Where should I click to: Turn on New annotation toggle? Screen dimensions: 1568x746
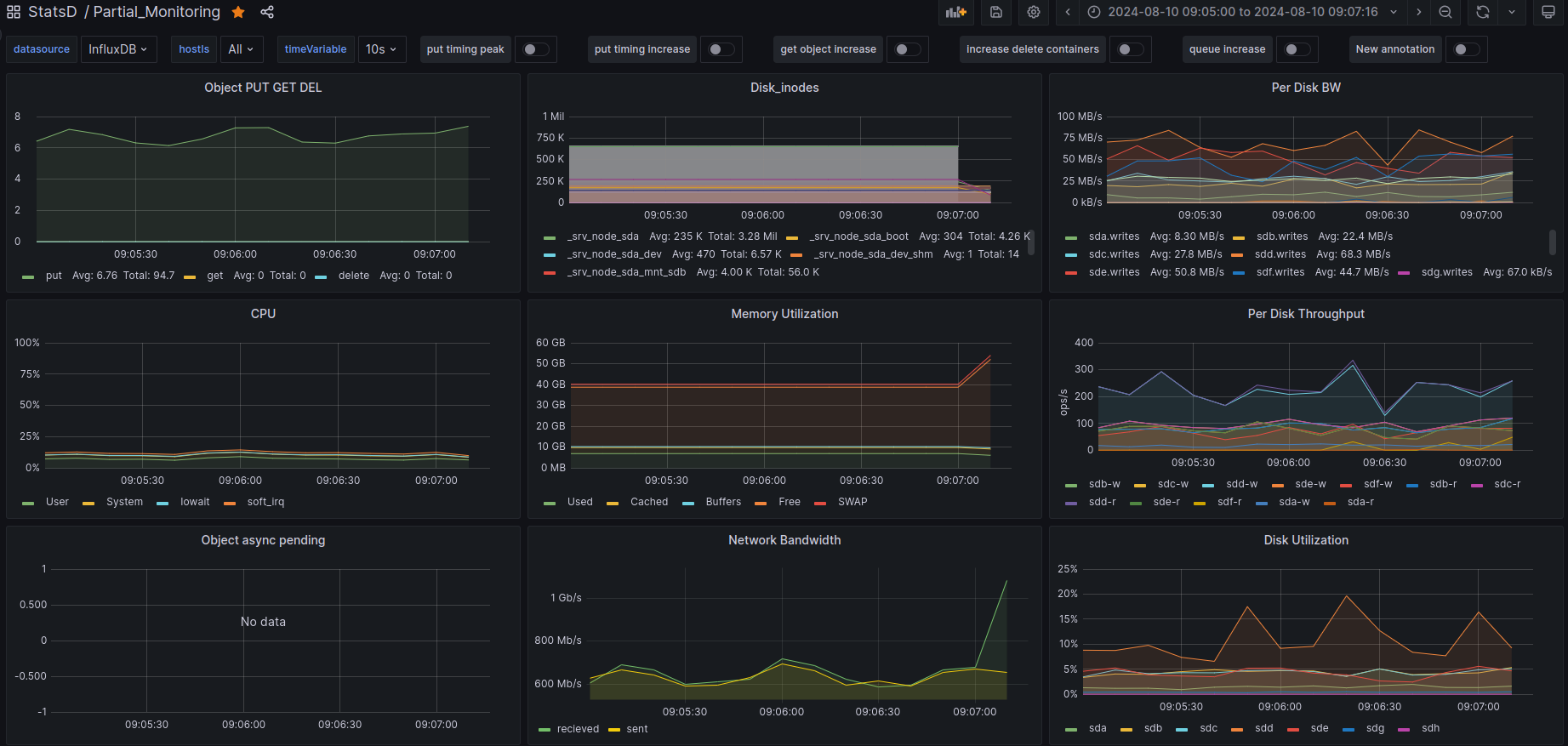pyautogui.click(x=1466, y=49)
